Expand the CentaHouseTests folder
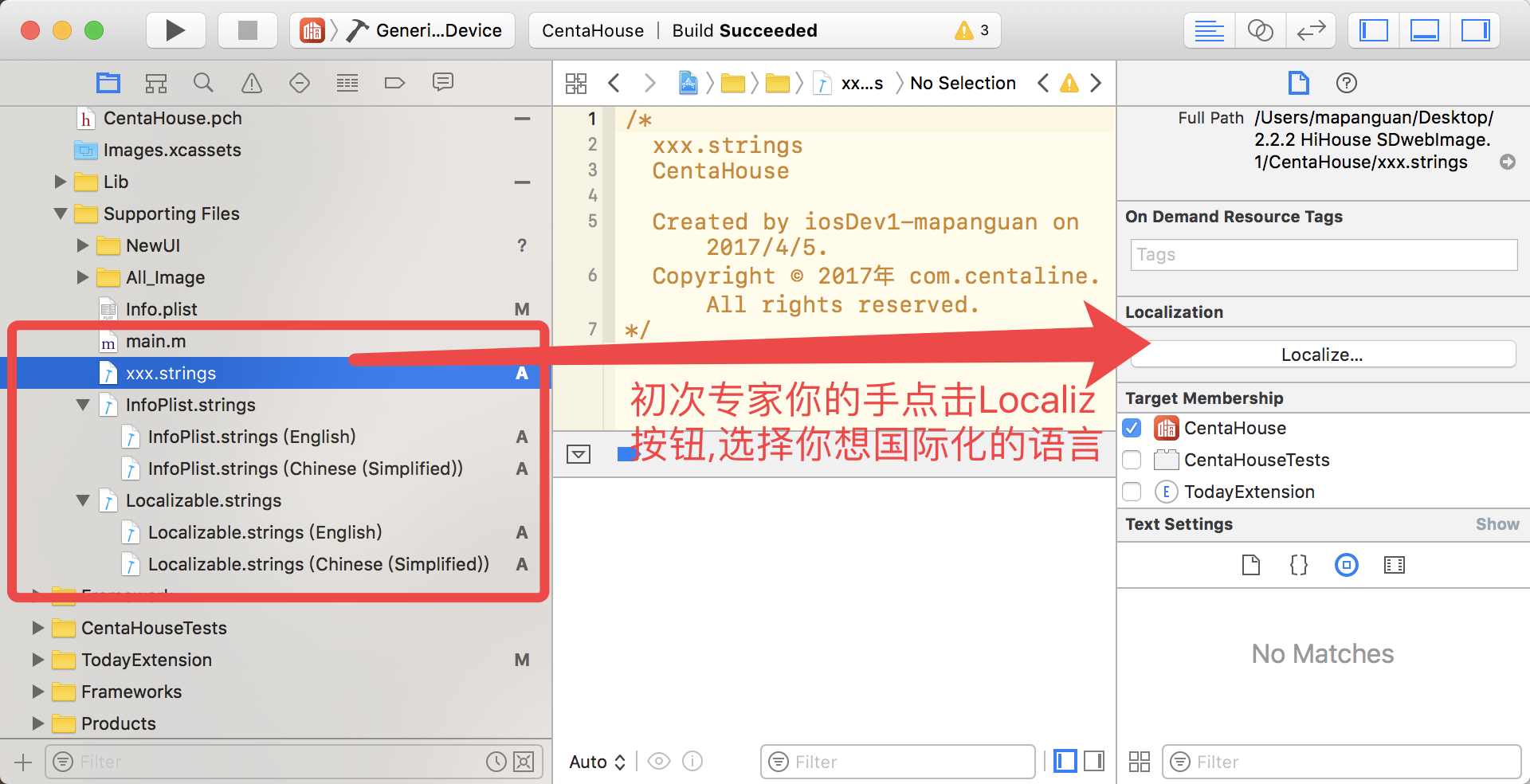Viewport: 1530px width, 784px height. coord(38,628)
